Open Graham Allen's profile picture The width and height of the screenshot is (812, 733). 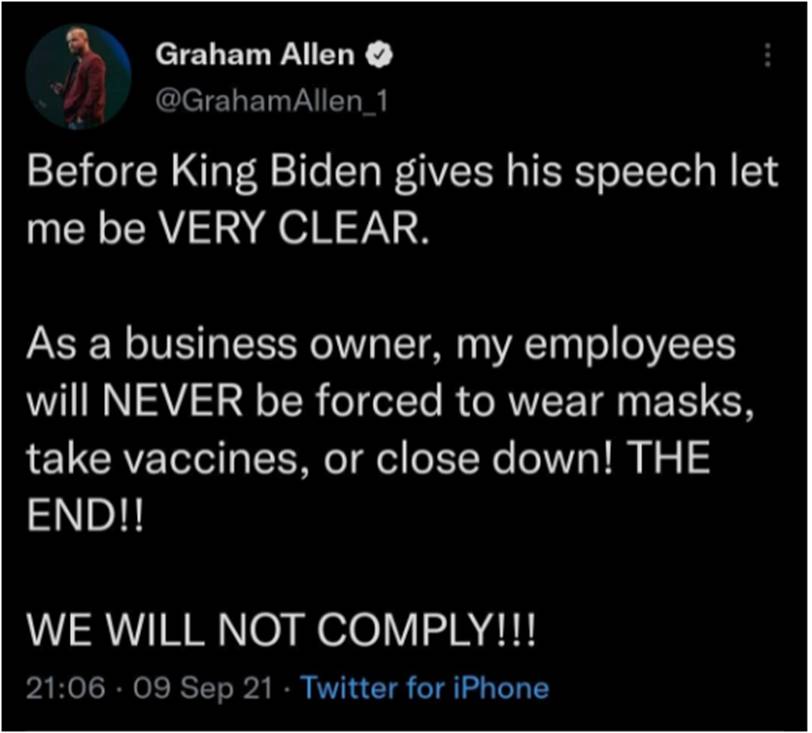78,78
